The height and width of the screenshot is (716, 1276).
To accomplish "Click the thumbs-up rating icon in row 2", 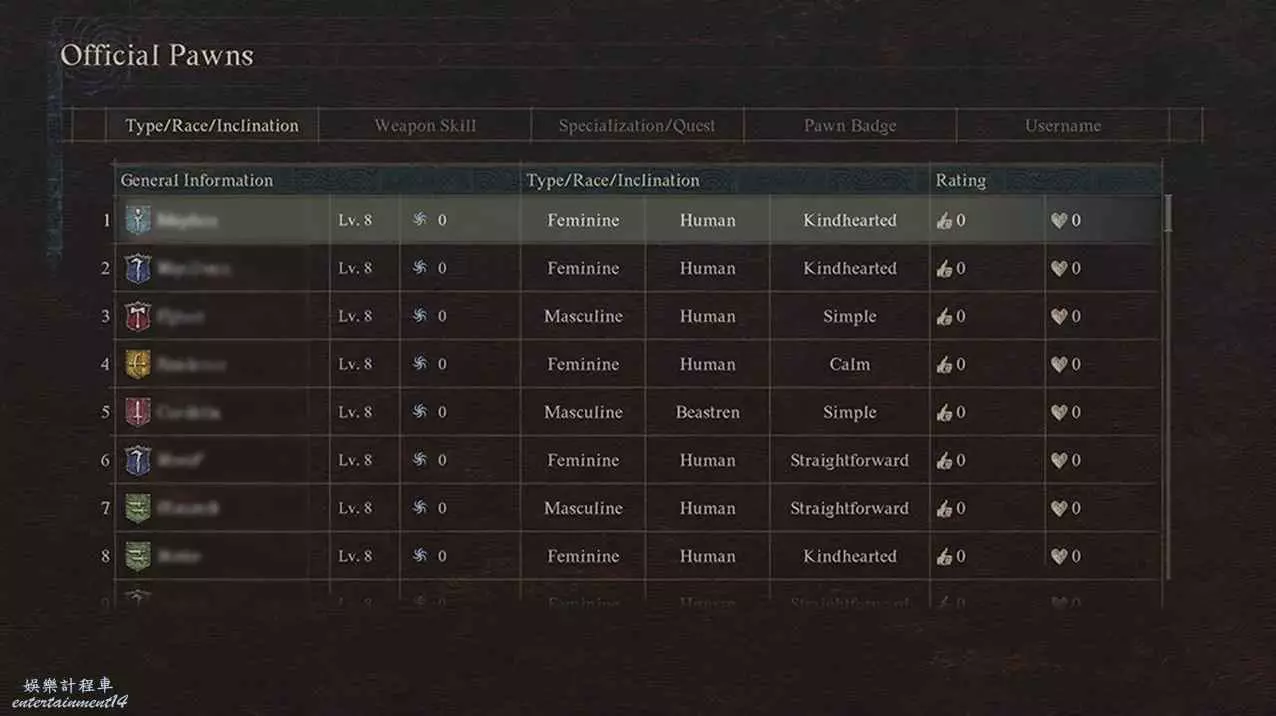I will pos(944,268).
